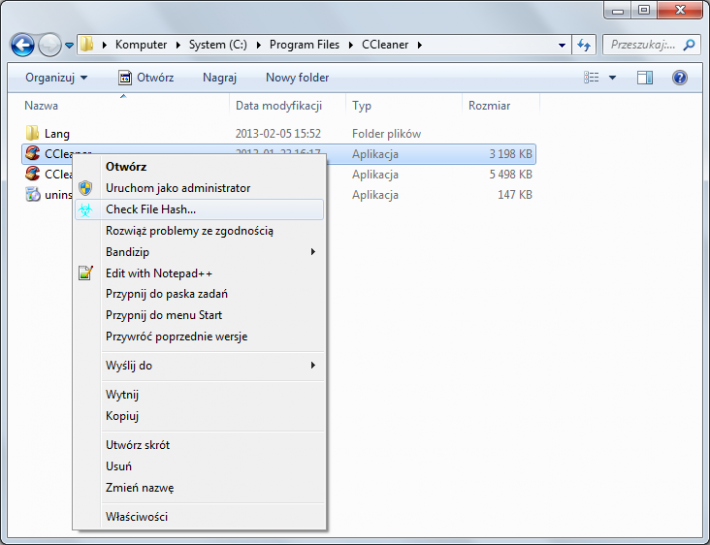Expand the Bandizip submenu arrow
710x545 pixels.
pyautogui.click(x=313, y=252)
